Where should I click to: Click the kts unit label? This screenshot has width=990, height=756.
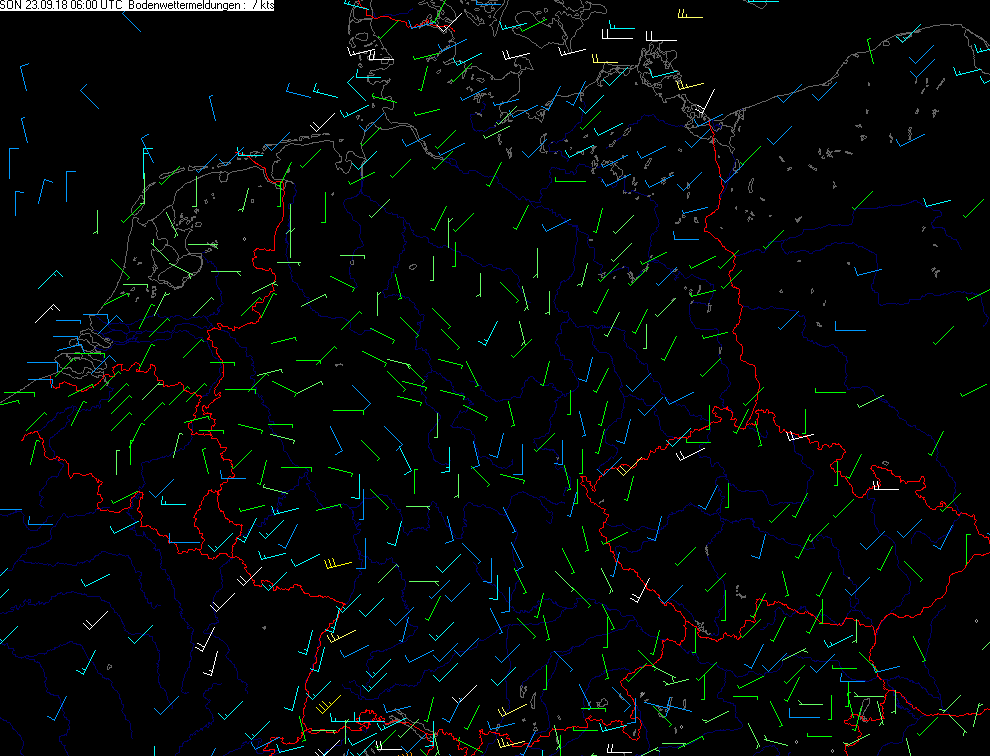[266, 6]
